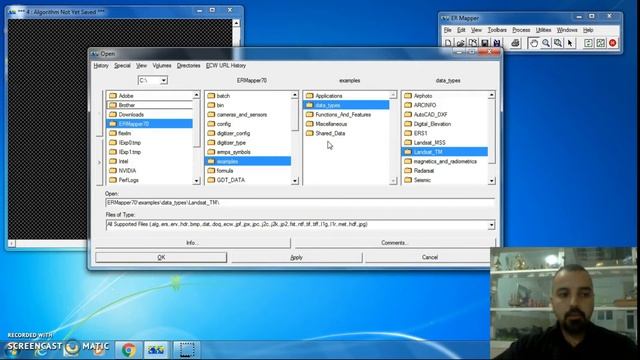
Task: Open the Special menu in Open dialog
Action: coord(122,65)
